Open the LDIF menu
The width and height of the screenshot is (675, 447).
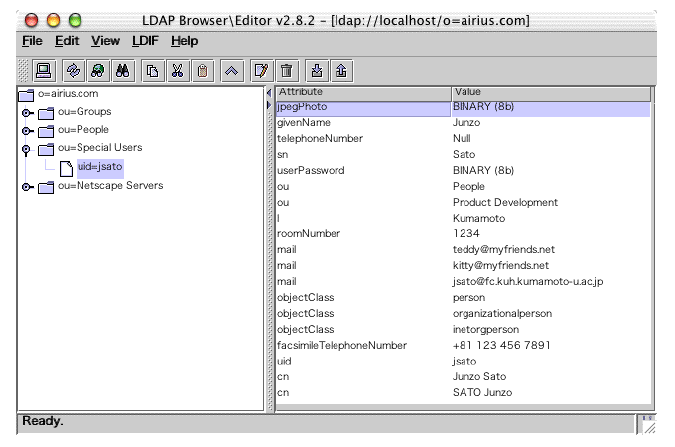click(x=146, y=41)
